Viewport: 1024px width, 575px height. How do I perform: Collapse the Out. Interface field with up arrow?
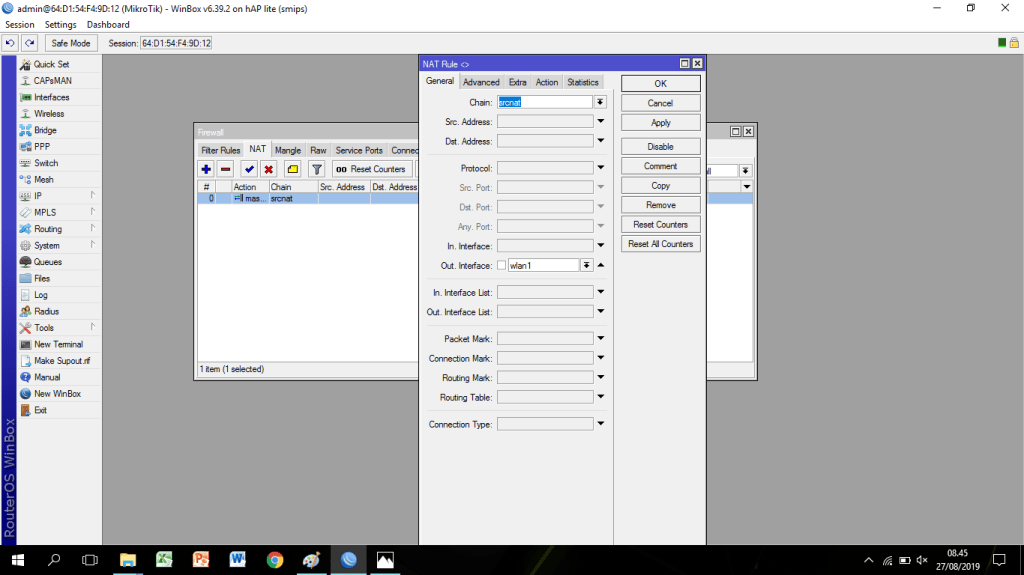[x=601, y=265]
